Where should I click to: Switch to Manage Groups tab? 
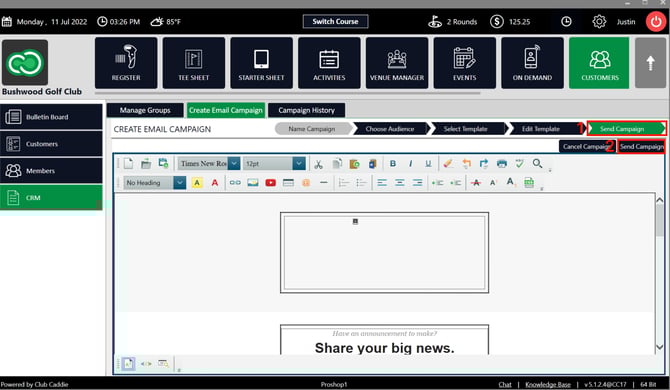click(145, 110)
